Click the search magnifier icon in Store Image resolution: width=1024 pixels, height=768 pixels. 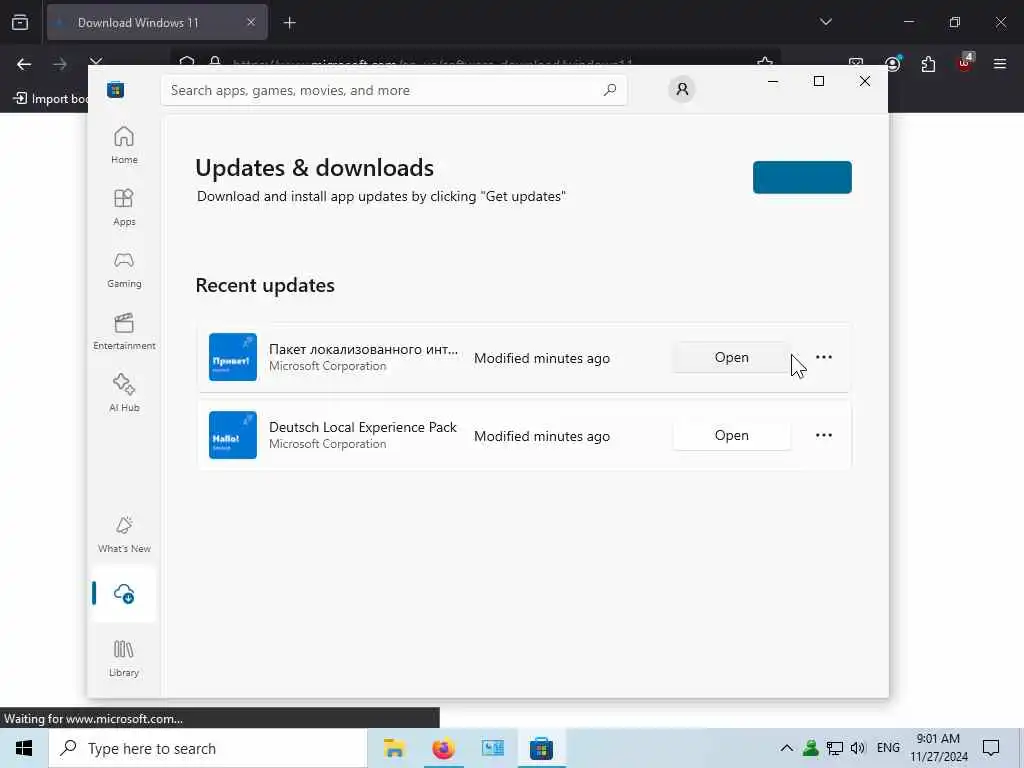coord(610,90)
